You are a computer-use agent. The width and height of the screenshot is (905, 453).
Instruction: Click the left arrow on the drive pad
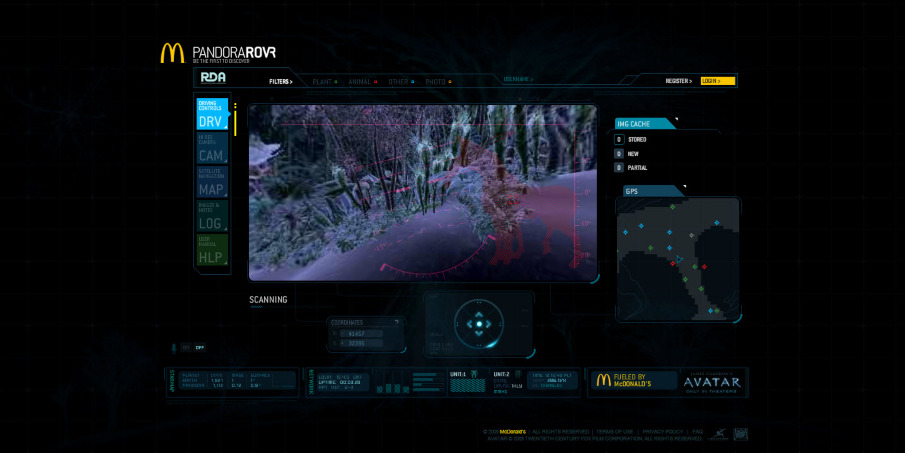pos(469,324)
